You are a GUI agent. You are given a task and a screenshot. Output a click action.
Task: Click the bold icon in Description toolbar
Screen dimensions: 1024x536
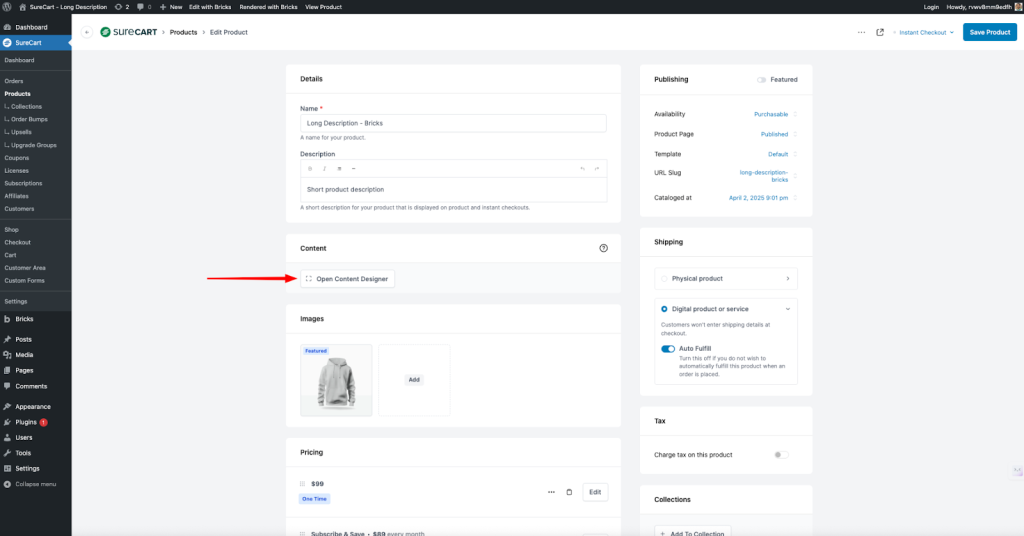(x=310, y=168)
